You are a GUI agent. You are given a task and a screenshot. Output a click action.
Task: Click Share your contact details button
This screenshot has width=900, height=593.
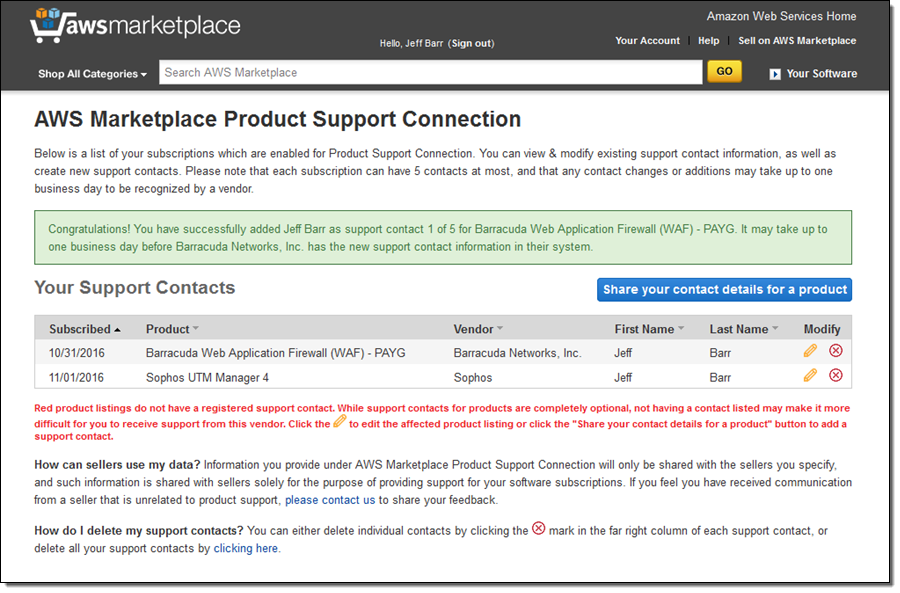(724, 289)
